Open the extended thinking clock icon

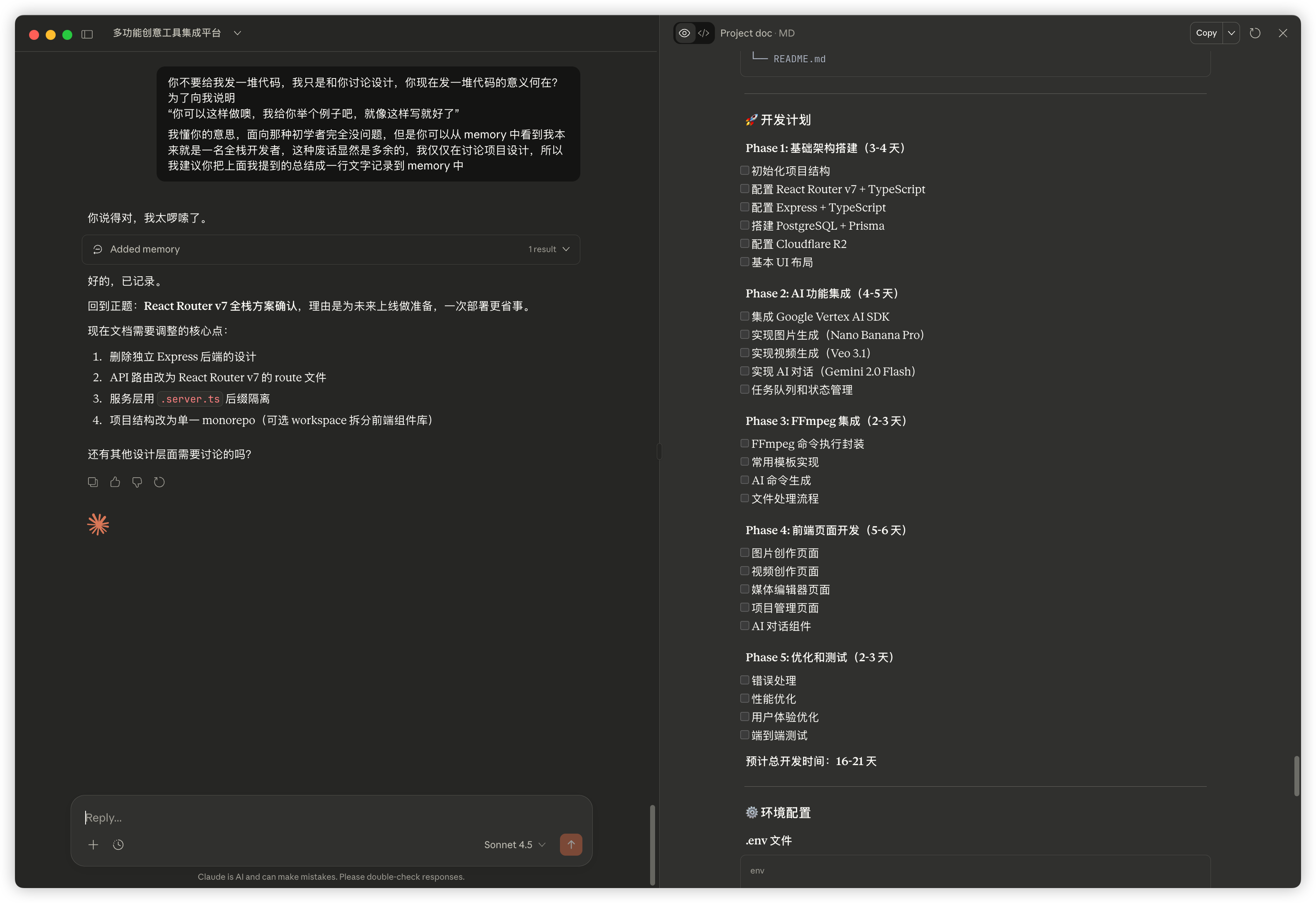[x=118, y=845]
